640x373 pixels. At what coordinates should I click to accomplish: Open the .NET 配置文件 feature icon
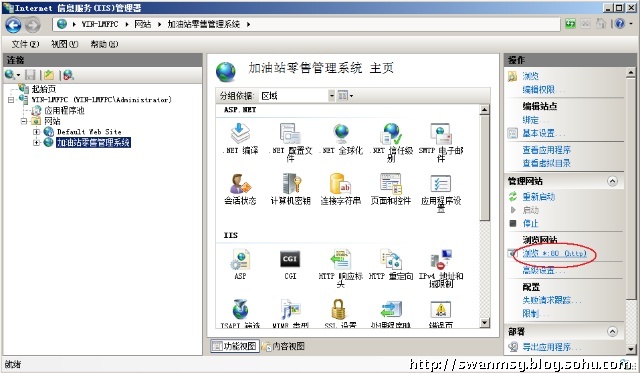pyautogui.click(x=290, y=133)
